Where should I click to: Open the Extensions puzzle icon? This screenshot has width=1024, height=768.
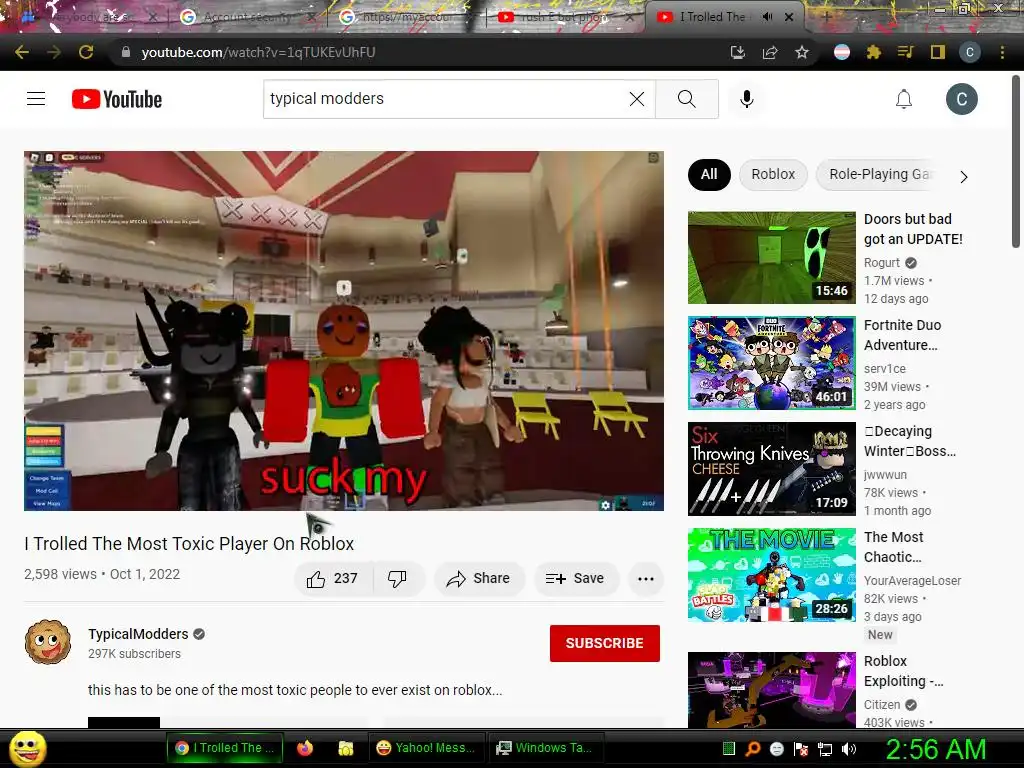874,52
